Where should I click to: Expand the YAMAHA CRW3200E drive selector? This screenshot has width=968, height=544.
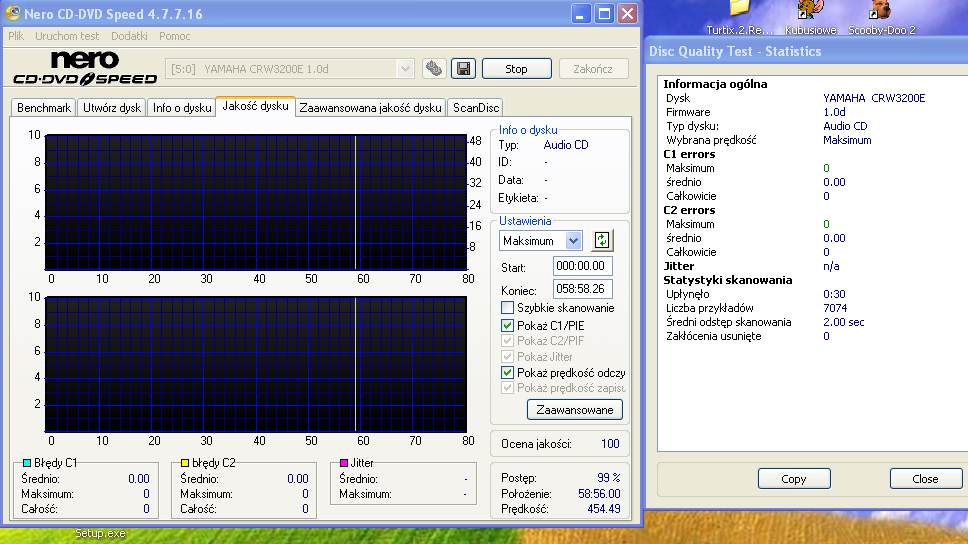(x=405, y=69)
